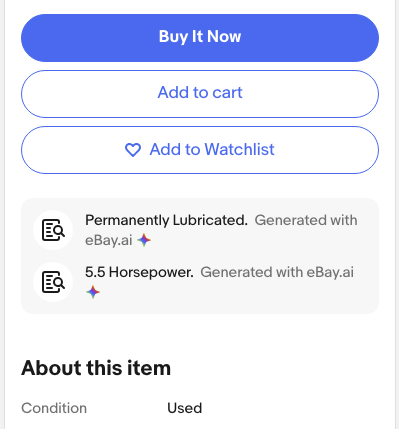399x429 pixels.
Task: Click the Condition label
Action: tap(54, 408)
